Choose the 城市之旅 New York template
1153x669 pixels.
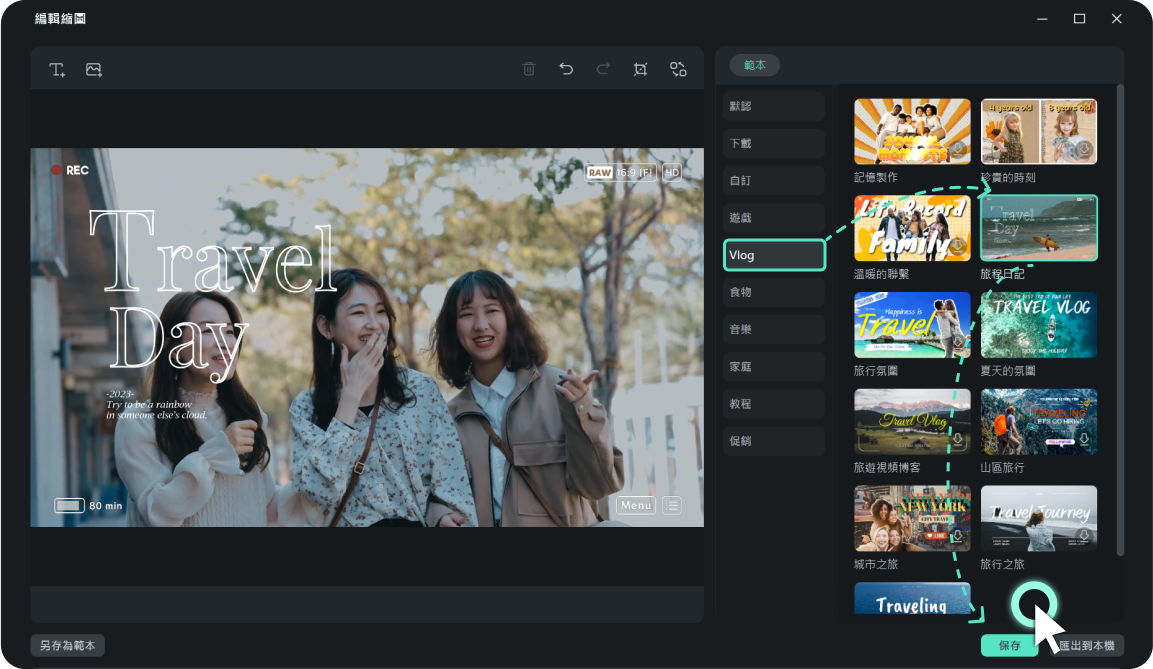pos(912,518)
